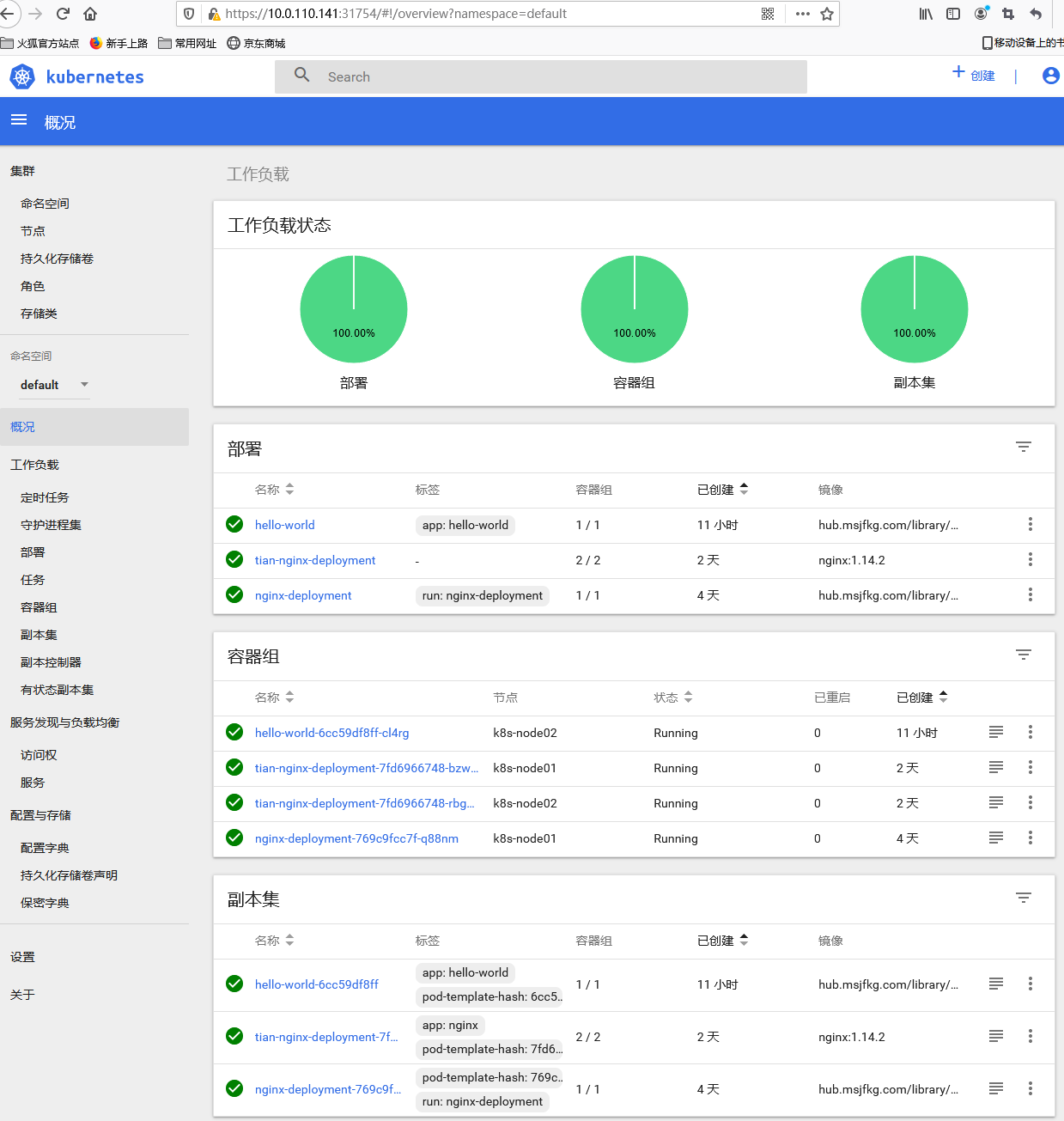Image resolution: width=1064 pixels, height=1121 pixels.
Task: Filter the 部署 card list
Action: pos(1023,447)
